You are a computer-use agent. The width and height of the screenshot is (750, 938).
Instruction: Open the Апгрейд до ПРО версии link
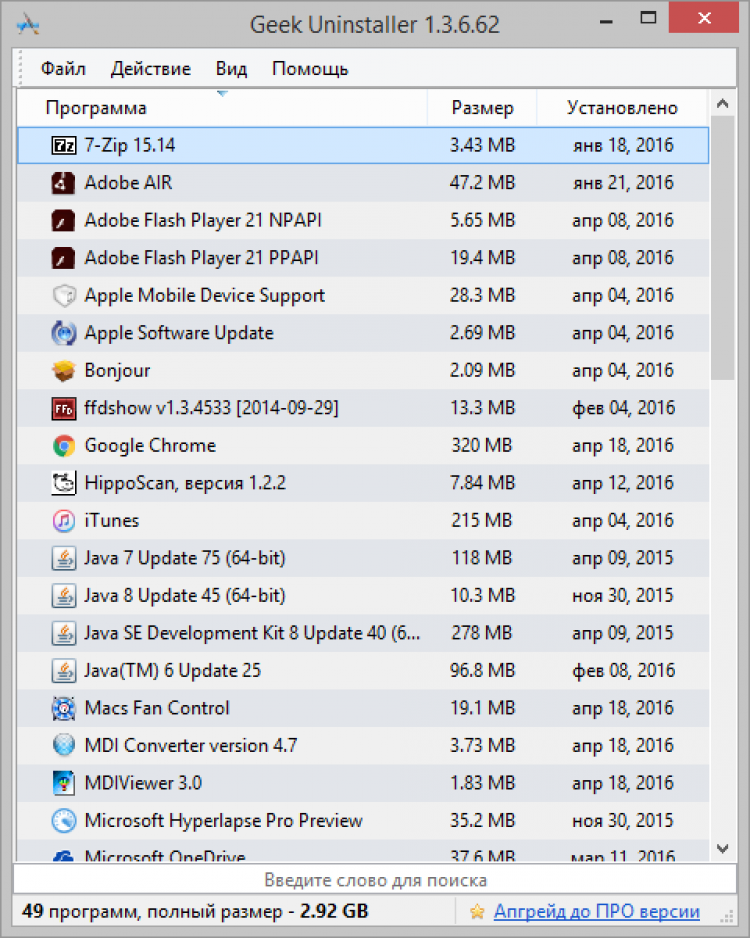[x=597, y=912]
